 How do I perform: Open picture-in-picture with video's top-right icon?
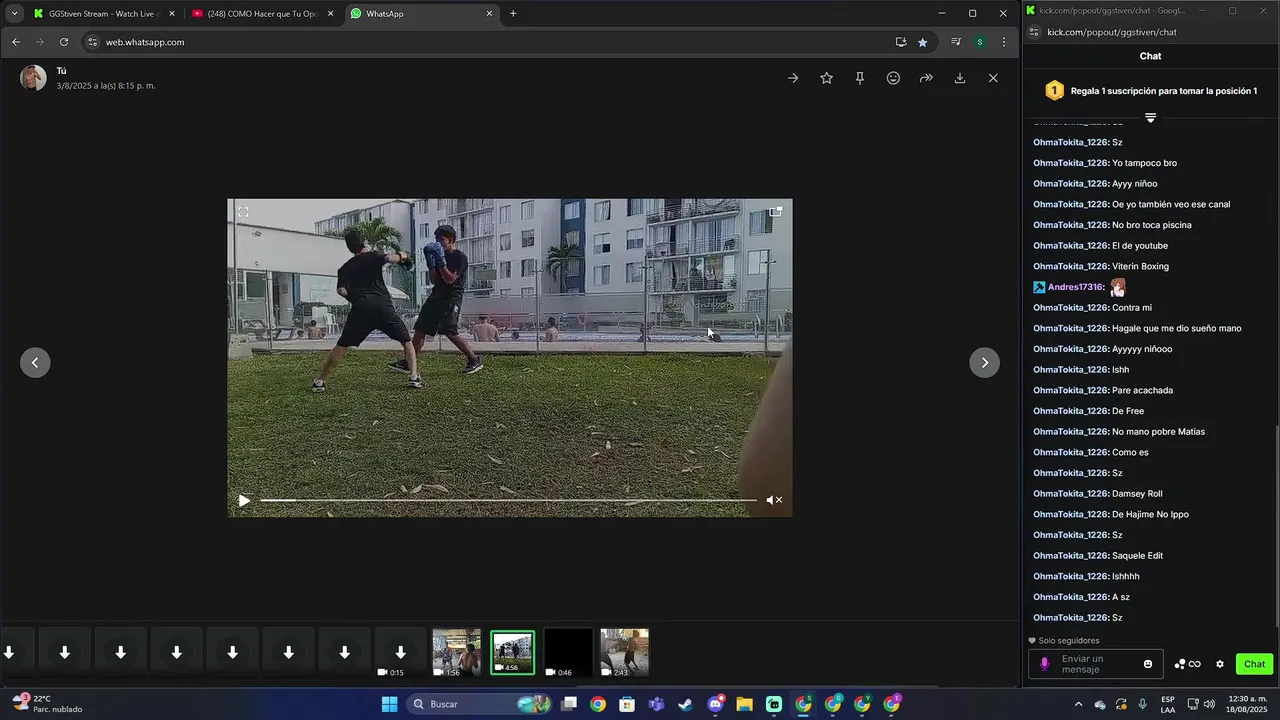775,212
